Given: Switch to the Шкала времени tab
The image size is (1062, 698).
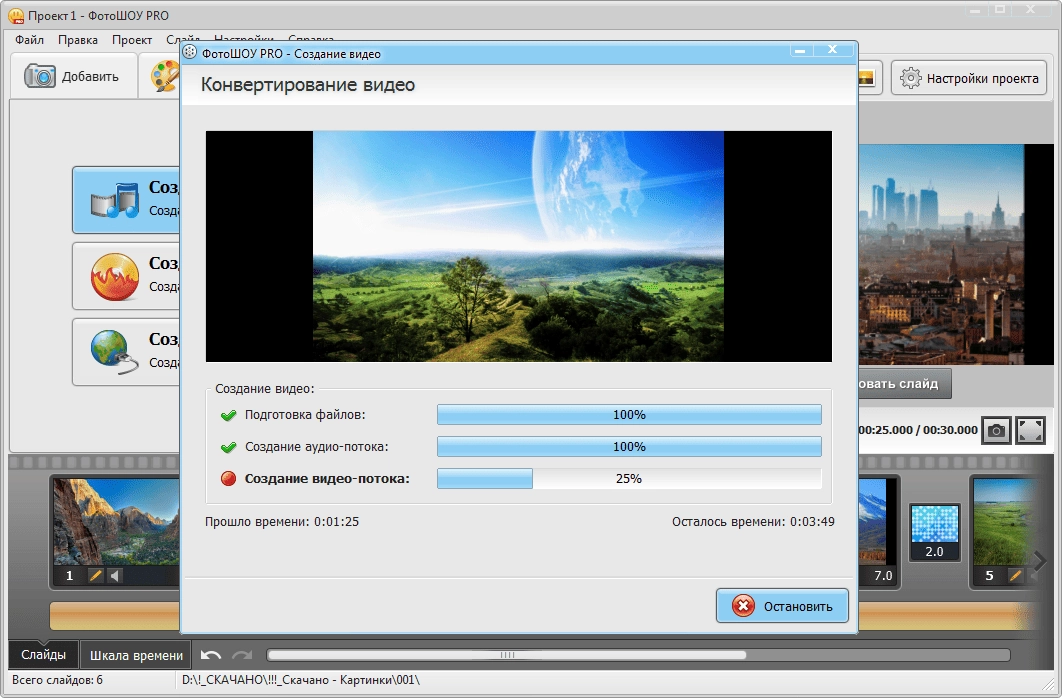Looking at the screenshot, I should point(136,655).
